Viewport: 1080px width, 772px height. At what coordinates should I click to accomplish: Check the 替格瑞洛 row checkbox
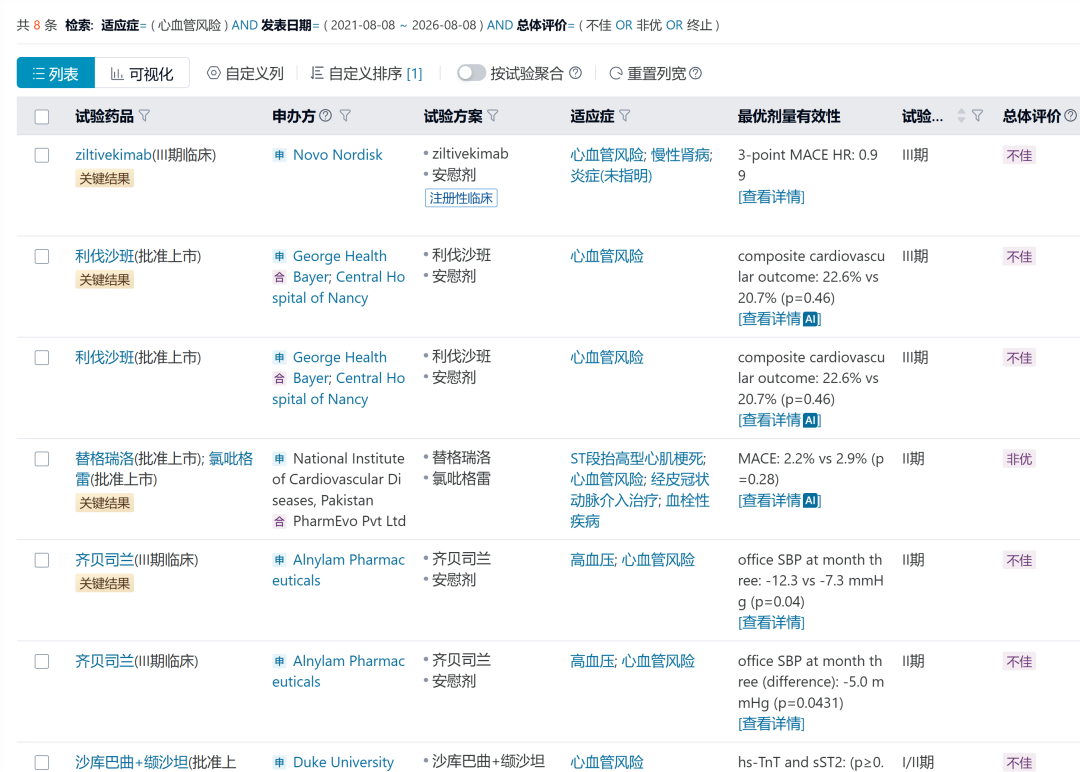42,459
